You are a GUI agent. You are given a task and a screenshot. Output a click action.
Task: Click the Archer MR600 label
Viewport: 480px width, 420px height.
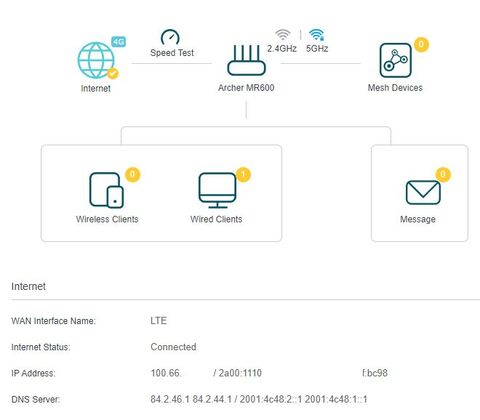(x=246, y=88)
